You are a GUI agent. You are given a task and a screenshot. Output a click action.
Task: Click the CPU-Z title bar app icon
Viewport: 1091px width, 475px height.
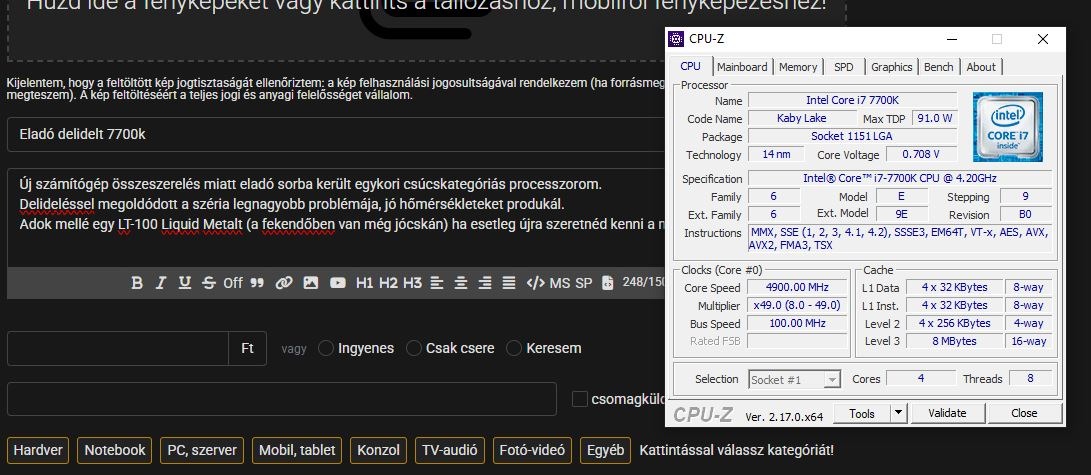tap(676, 39)
